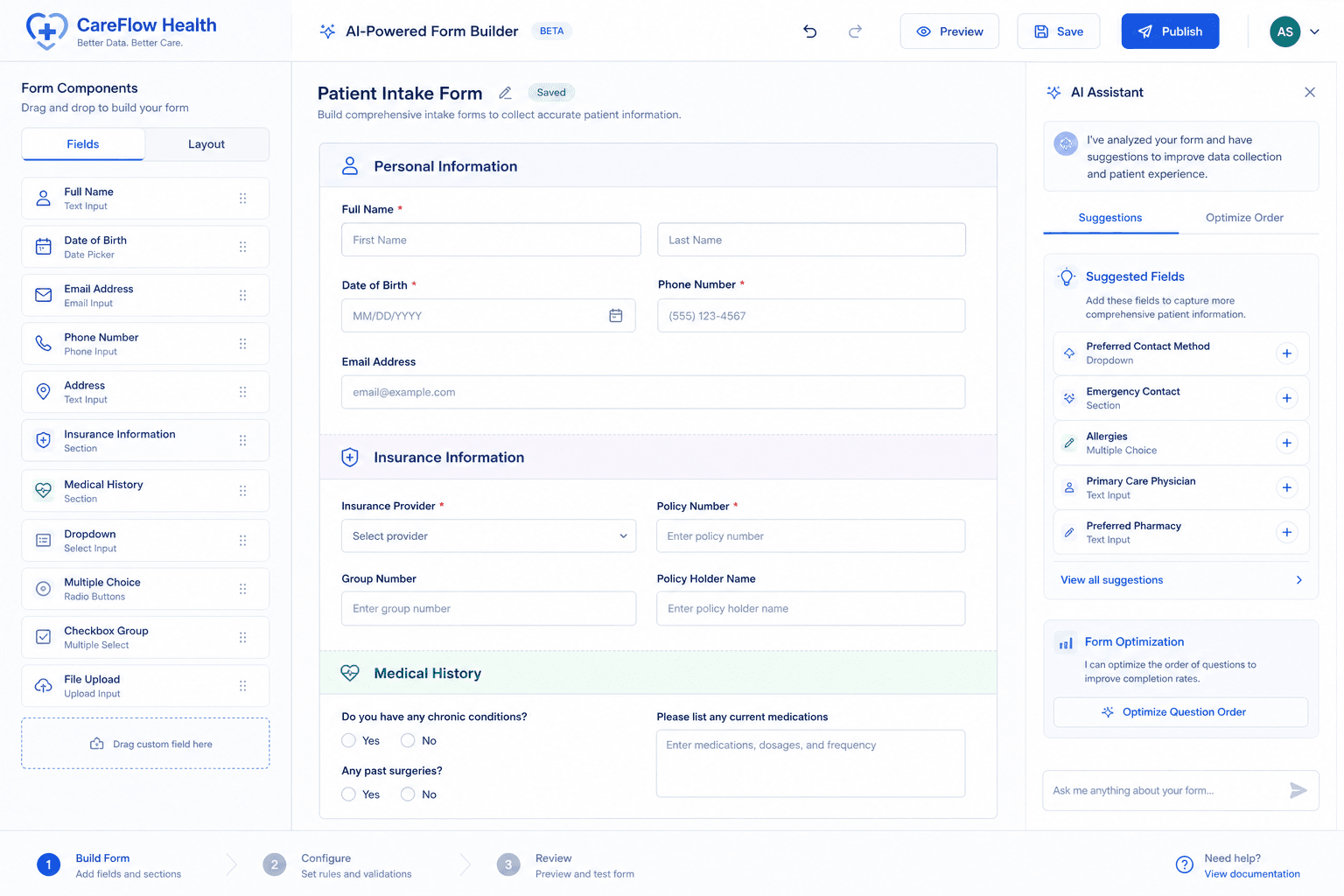The image size is (1344, 896).
Task: Click the Email Address input field
Action: click(x=654, y=392)
